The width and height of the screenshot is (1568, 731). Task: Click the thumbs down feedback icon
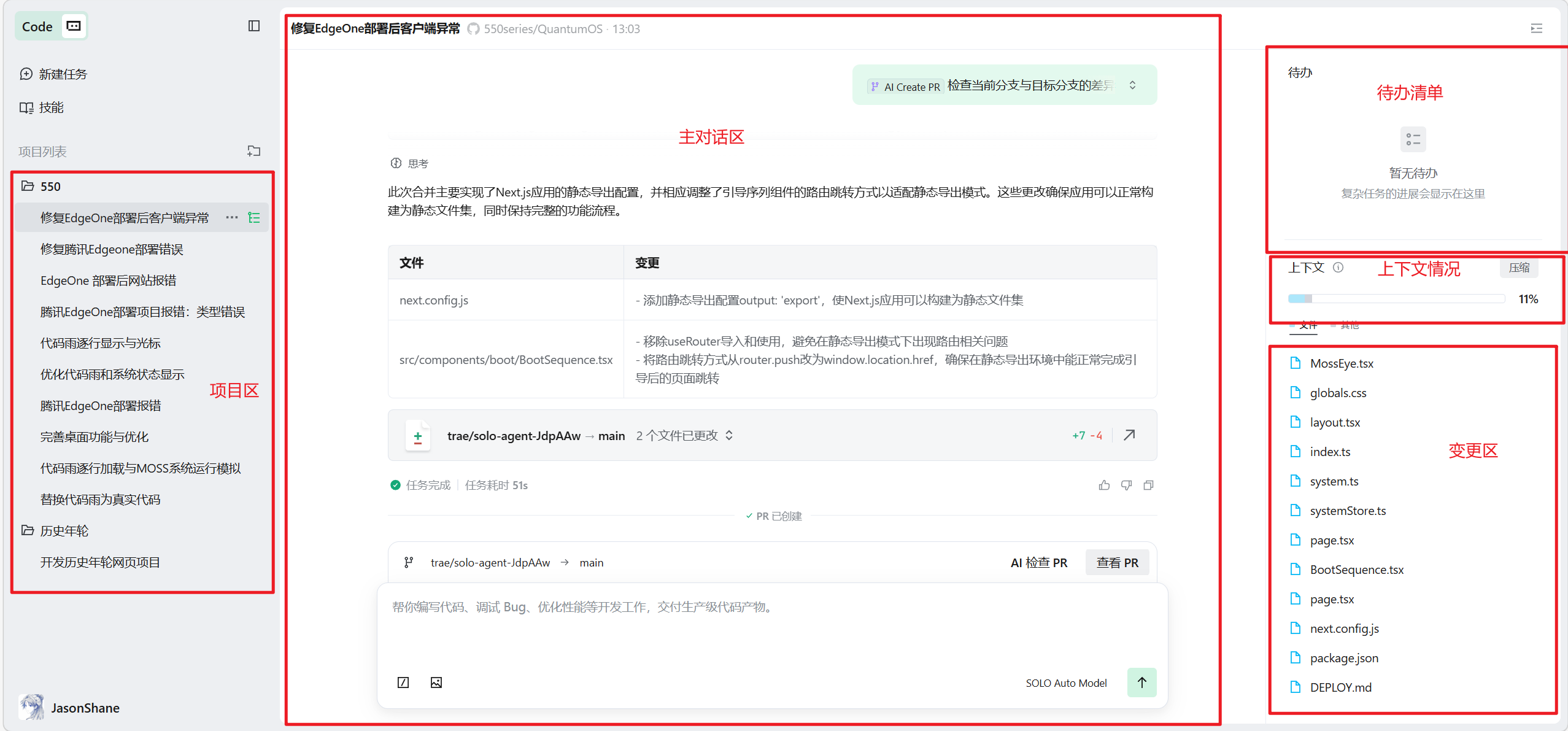[x=1126, y=485]
